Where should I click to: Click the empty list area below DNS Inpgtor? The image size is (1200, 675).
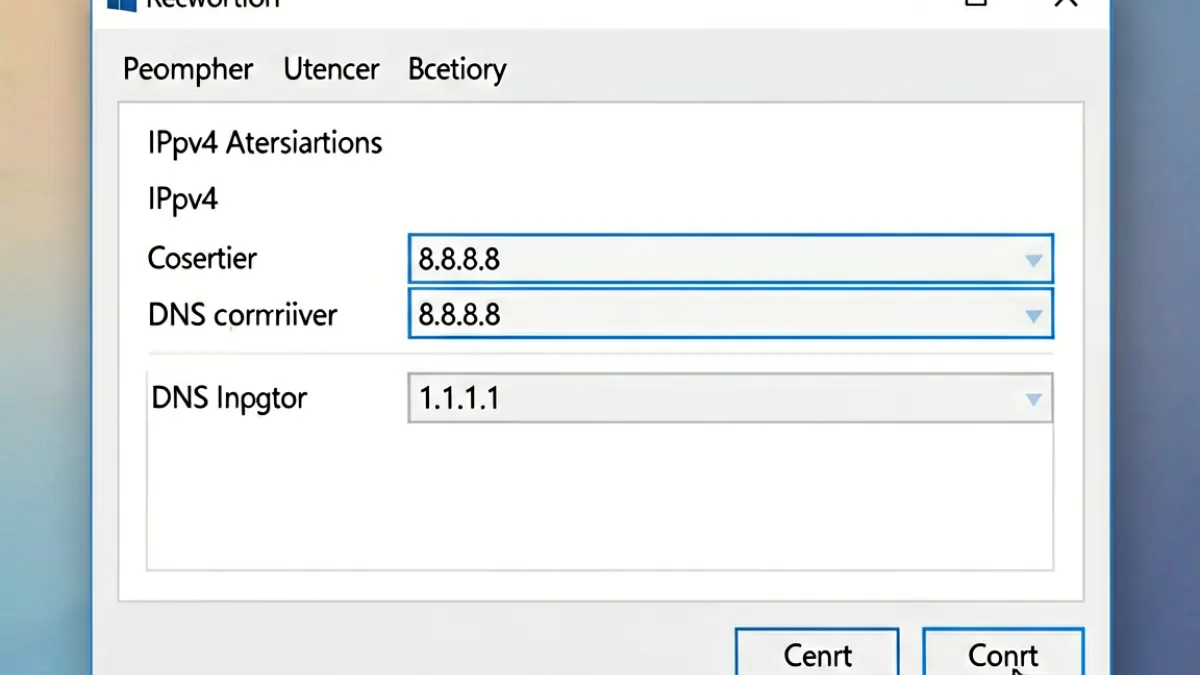click(600, 497)
